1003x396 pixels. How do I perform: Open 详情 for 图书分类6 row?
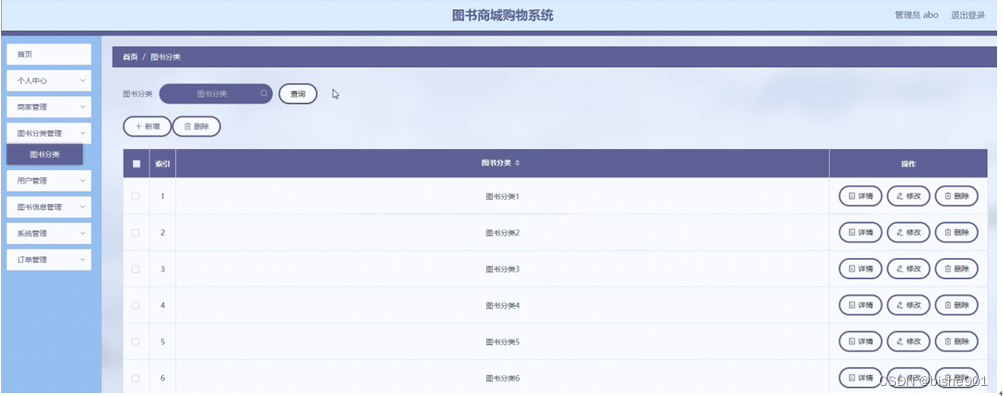pos(860,377)
